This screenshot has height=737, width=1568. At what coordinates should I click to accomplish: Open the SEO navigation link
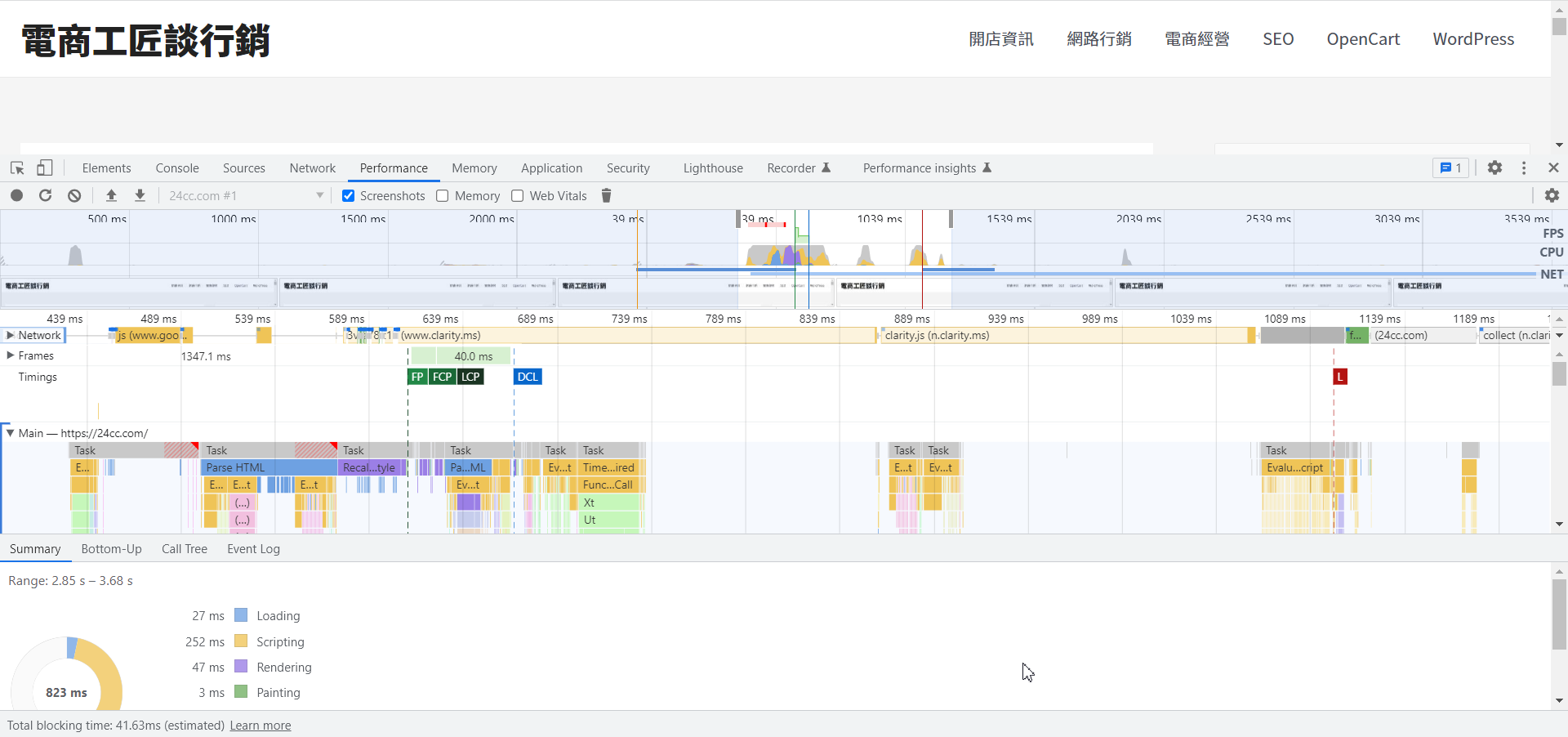coord(1278,39)
